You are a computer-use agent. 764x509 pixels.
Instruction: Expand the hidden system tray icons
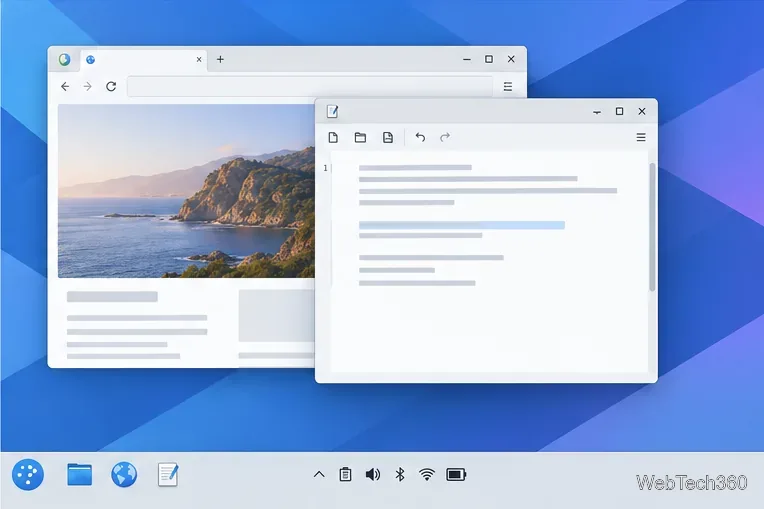(319, 474)
